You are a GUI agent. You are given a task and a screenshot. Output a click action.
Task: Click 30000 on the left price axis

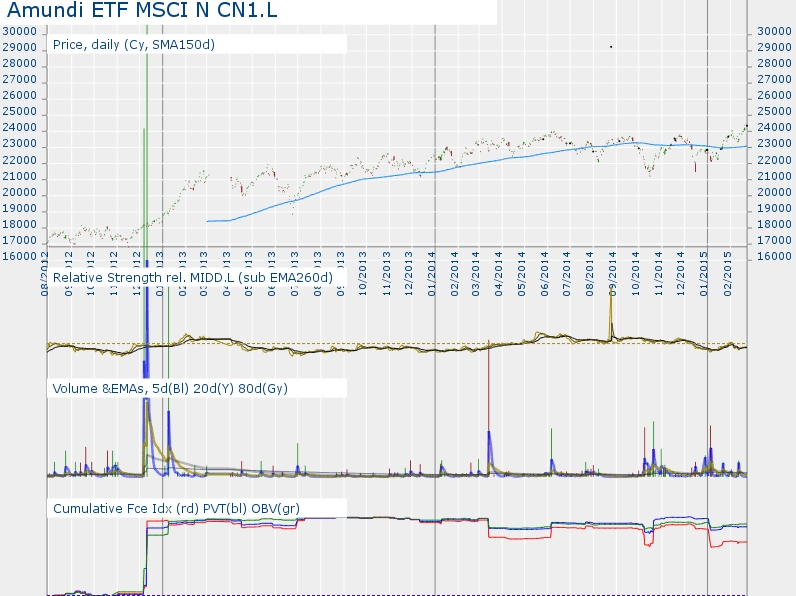coord(20,31)
